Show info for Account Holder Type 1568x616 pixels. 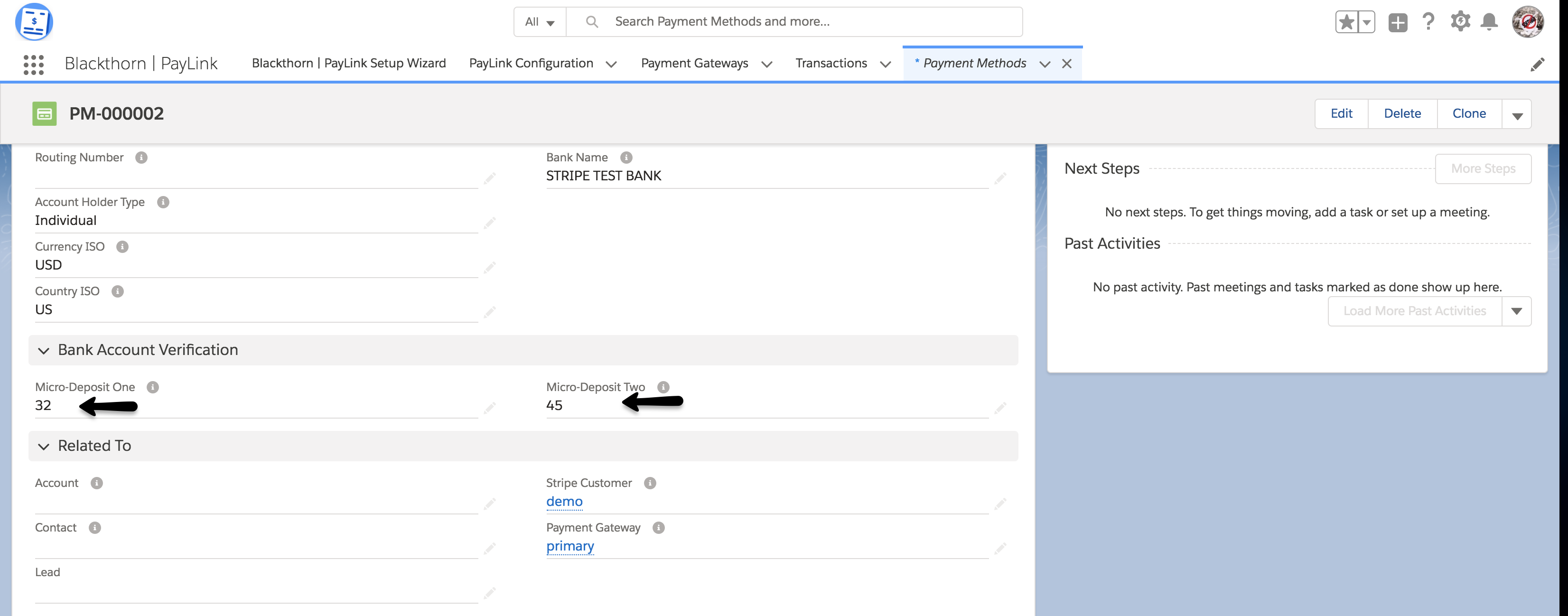163,202
